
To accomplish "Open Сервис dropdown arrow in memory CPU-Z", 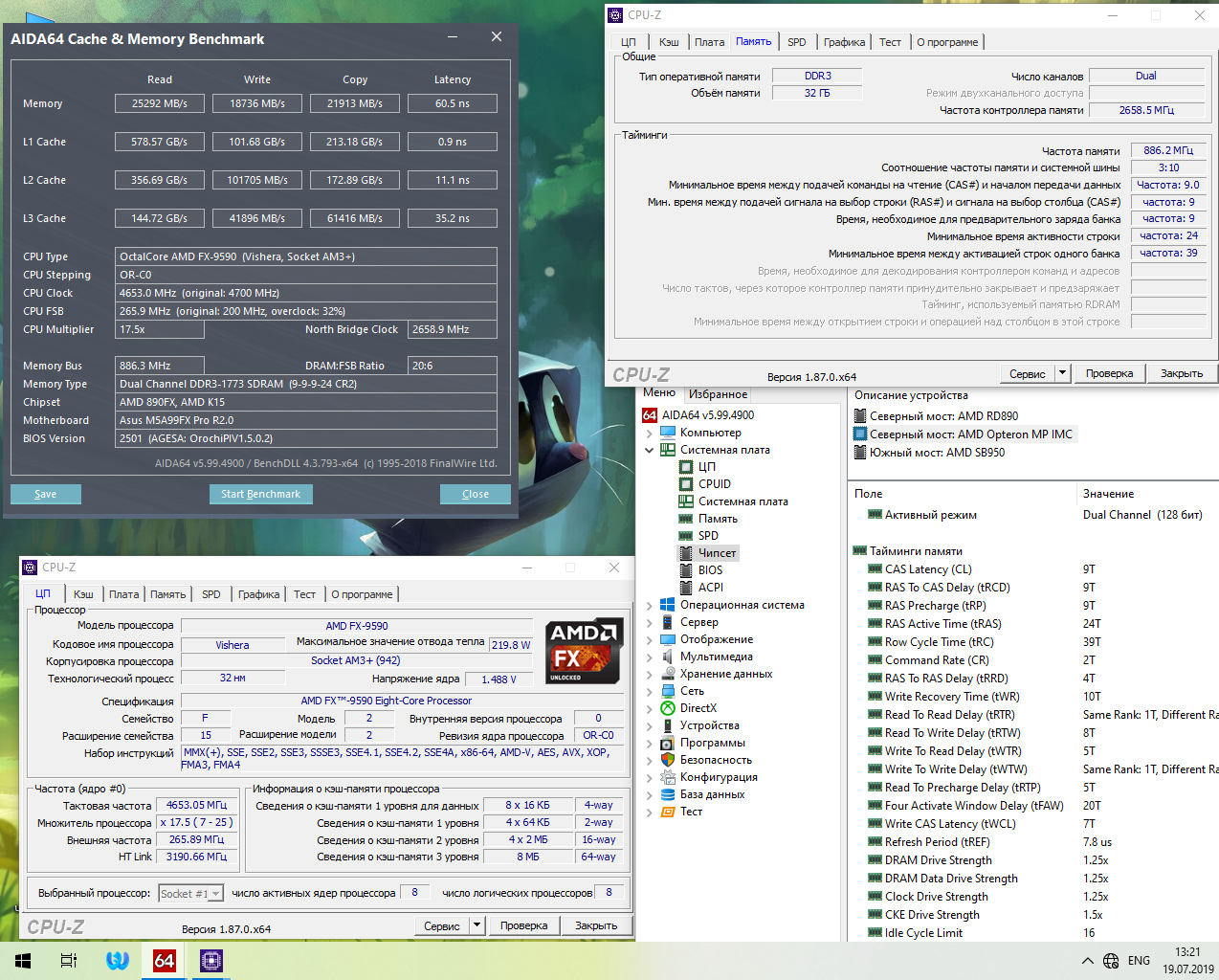I will click(x=1062, y=373).
